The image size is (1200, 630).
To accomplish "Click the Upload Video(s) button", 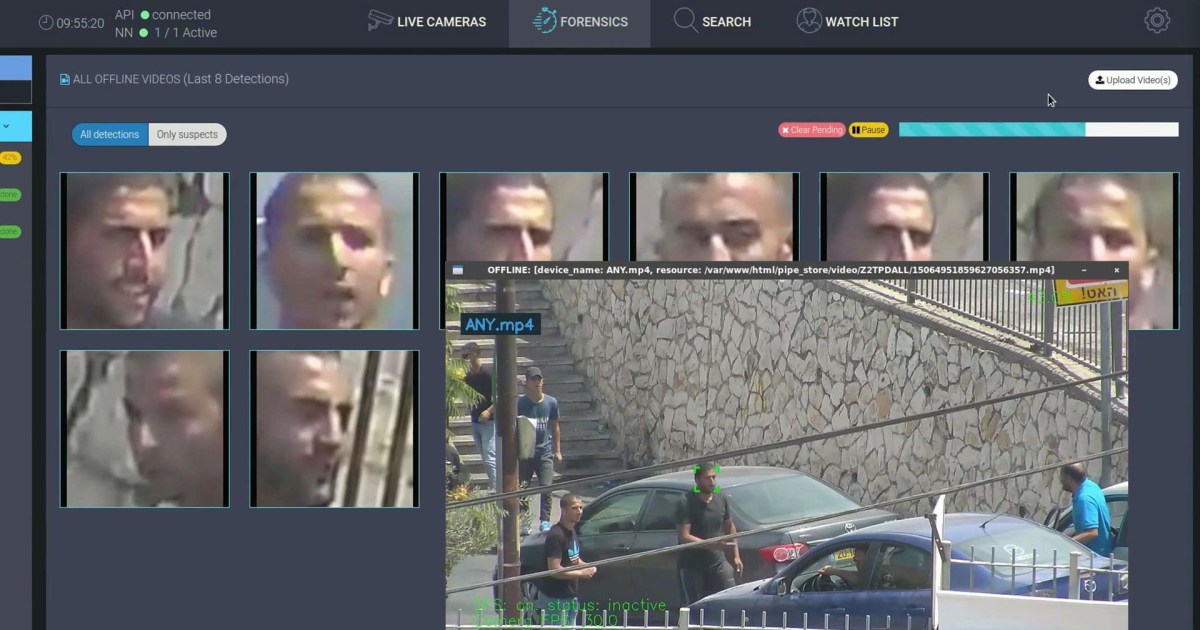I will [1132, 79].
